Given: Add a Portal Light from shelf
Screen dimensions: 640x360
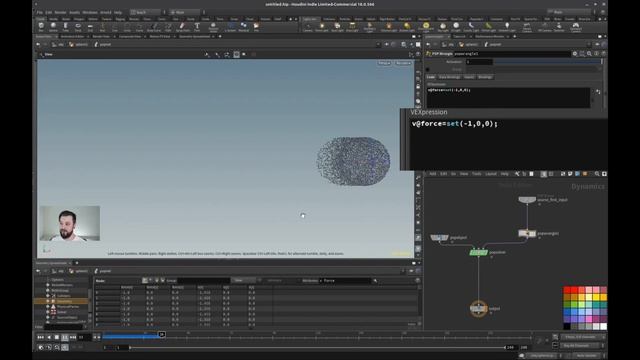Looking at the screenshot, I should pyautogui.click(x=488, y=27).
